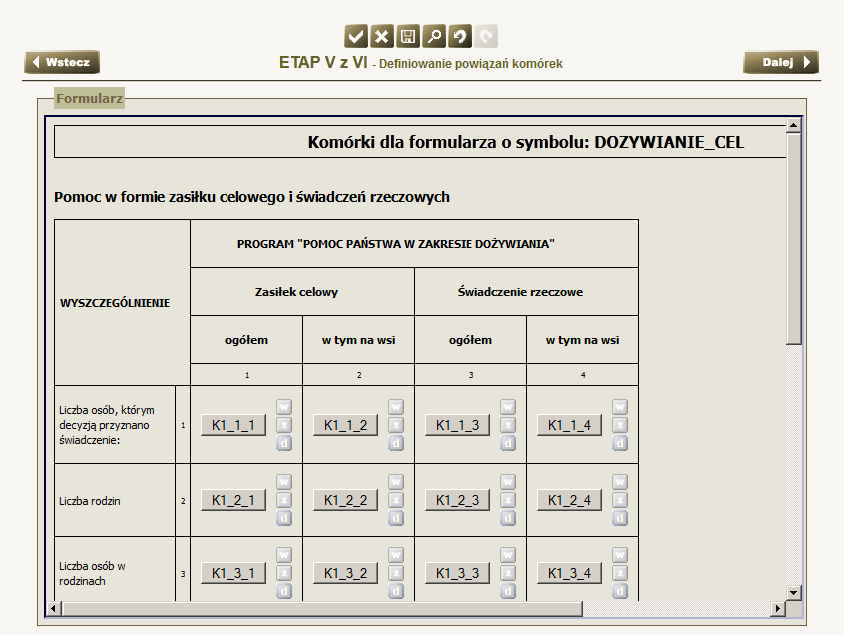
Task: Select cell button K1_2_3
Action: (457, 500)
